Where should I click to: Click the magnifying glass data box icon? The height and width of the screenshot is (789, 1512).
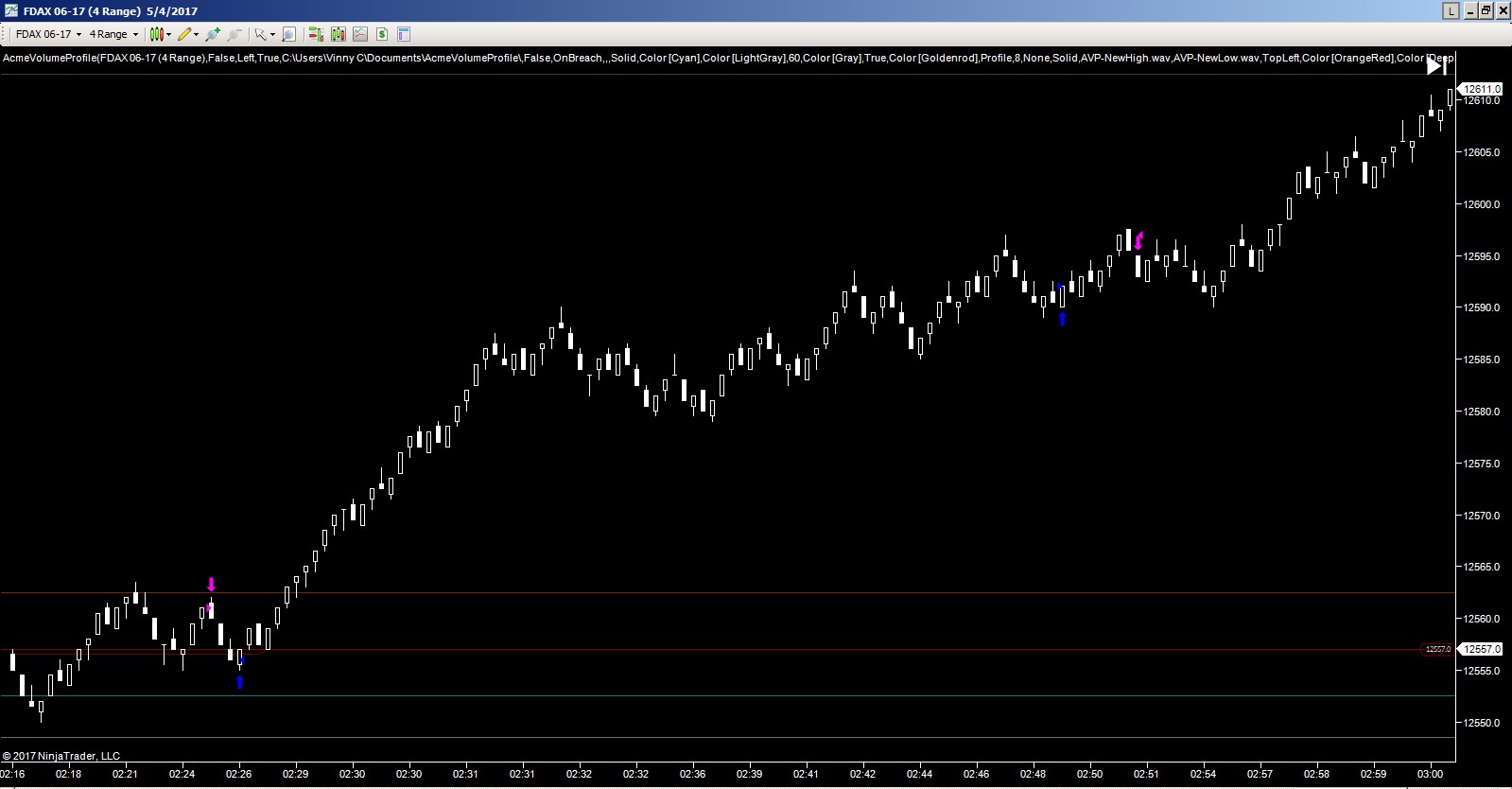[x=289, y=34]
